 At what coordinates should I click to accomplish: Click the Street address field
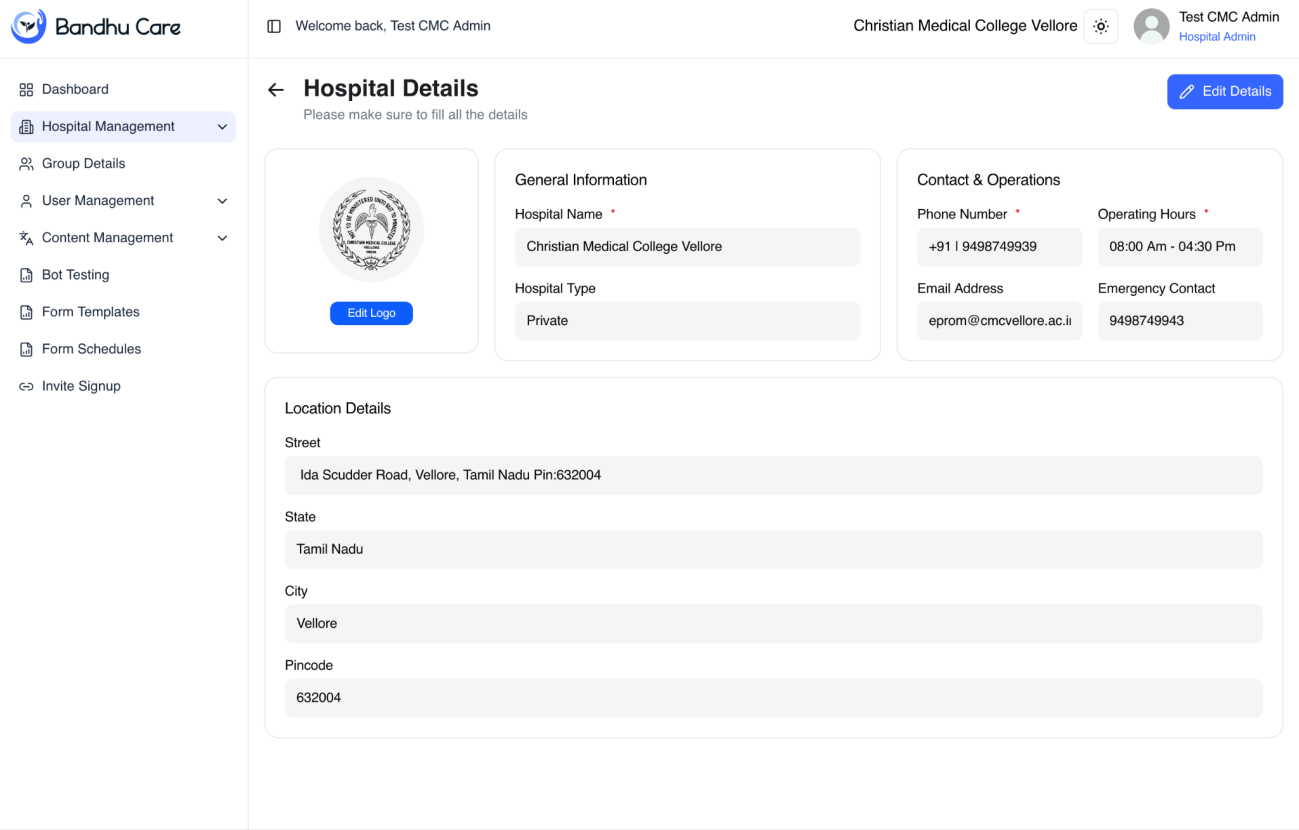pyautogui.click(x=773, y=475)
